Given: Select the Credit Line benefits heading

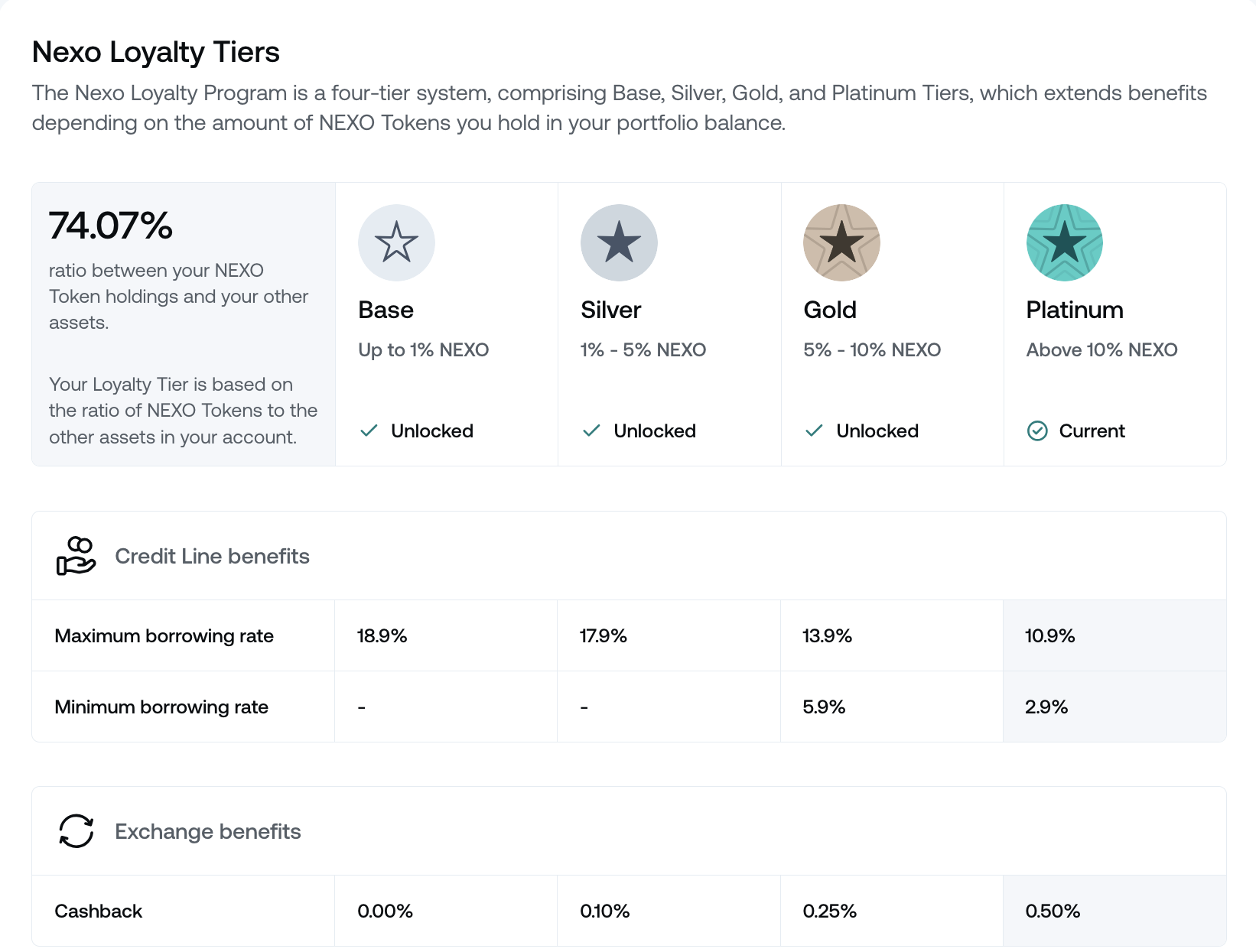Looking at the screenshot, I should (212, 556).
